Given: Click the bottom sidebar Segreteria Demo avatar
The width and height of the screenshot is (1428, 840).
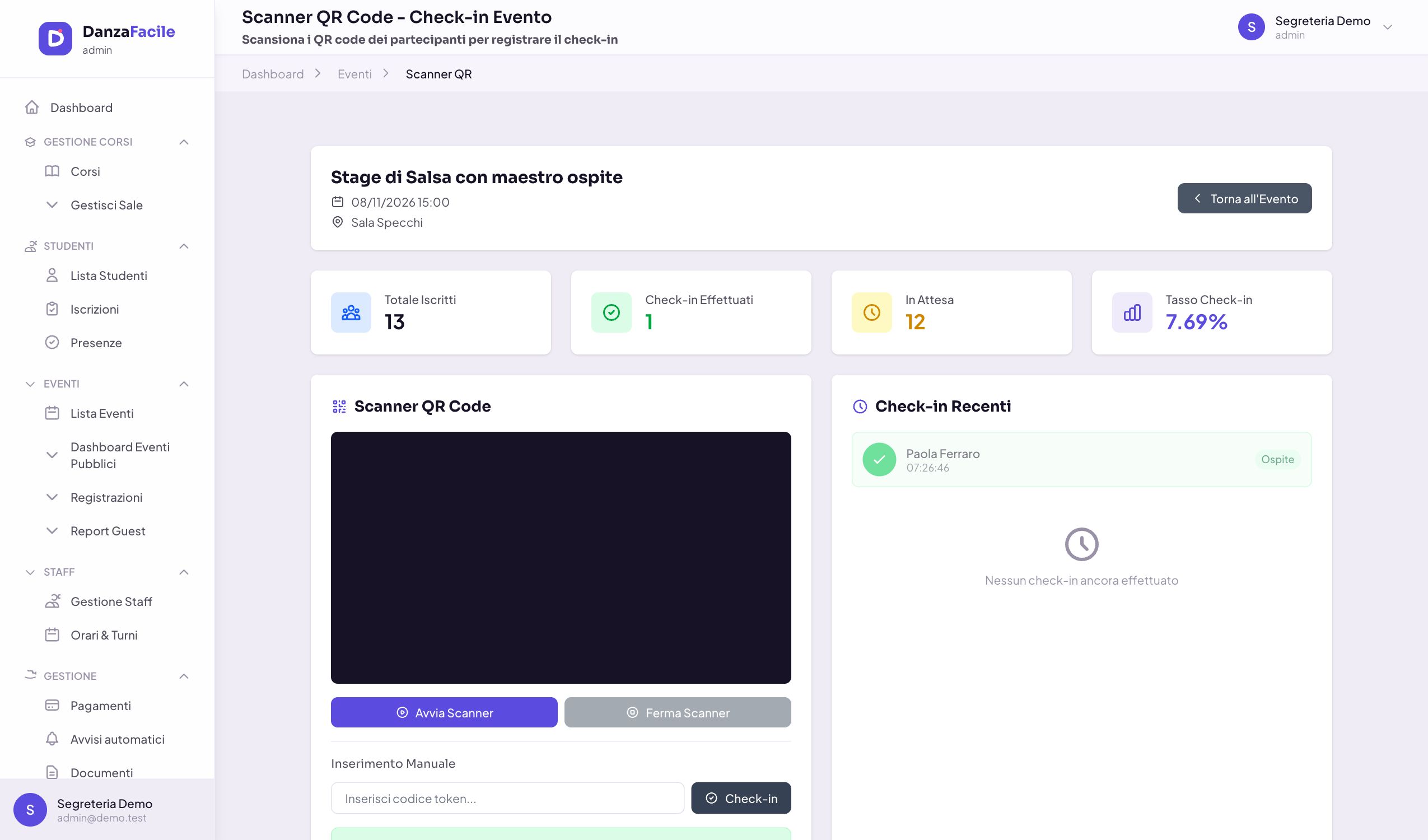Looking at the screenshot, I should click(30, 810).
